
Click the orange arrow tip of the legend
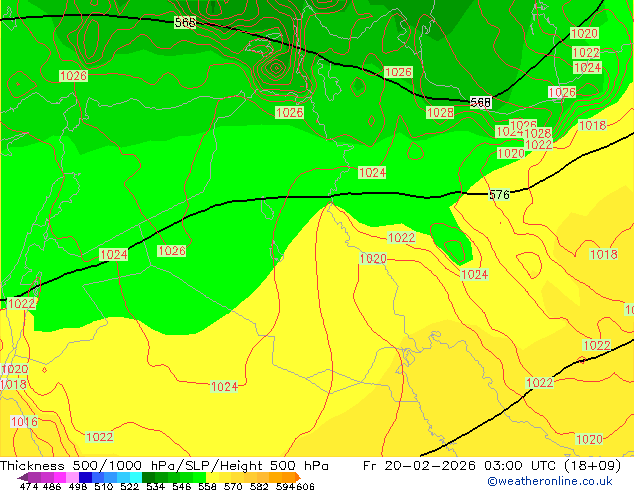coord(298,477)
